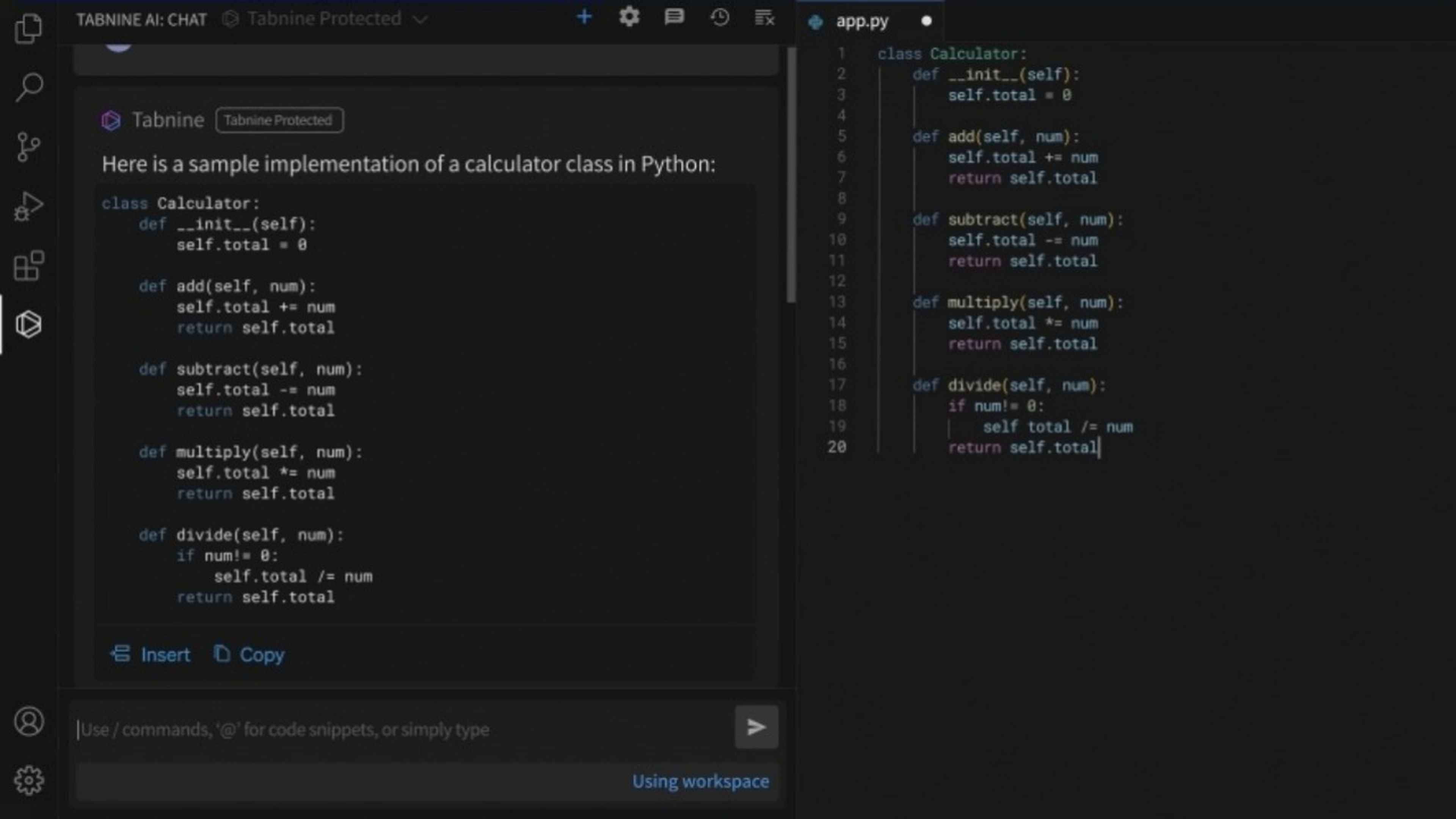This screenshot has width=1456, height=819.
Task: Click the Python file icon on app.py tab
Action: coord(816,22)
